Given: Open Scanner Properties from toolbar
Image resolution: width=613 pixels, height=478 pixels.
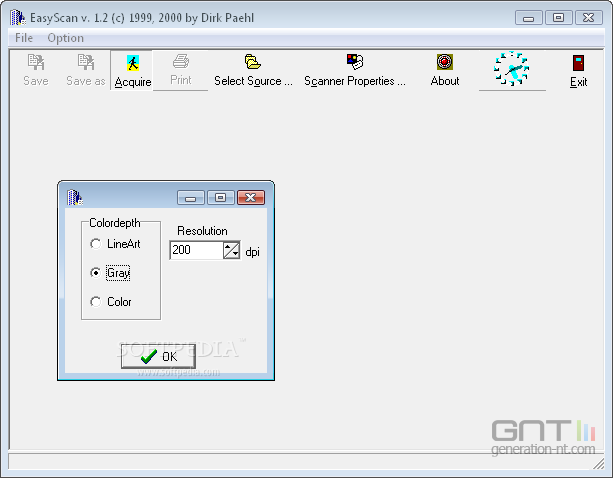Looking at the screenshot, I should point(355,70).
